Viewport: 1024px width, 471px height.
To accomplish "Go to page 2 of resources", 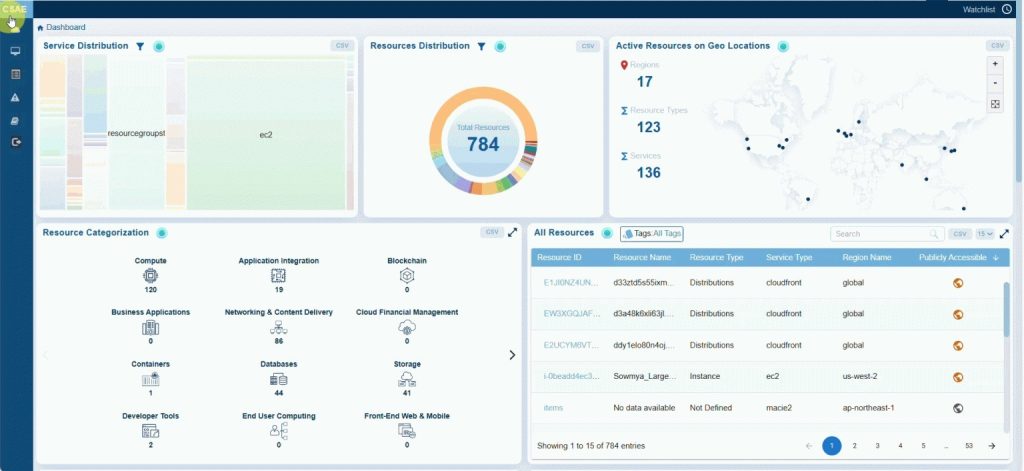I will pyautogui.click(x=854, y=445).
